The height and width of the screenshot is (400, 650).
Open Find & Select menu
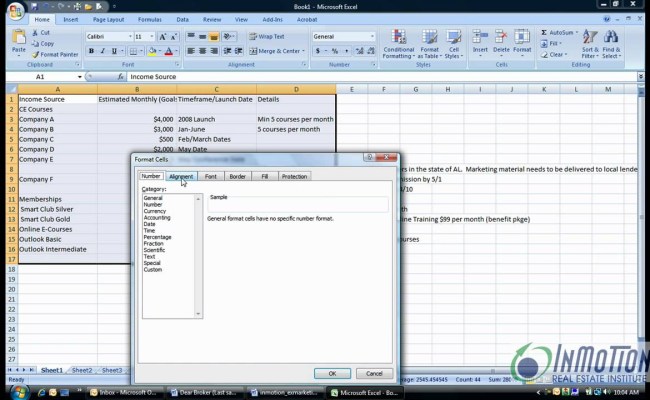[x=611, y=44]
